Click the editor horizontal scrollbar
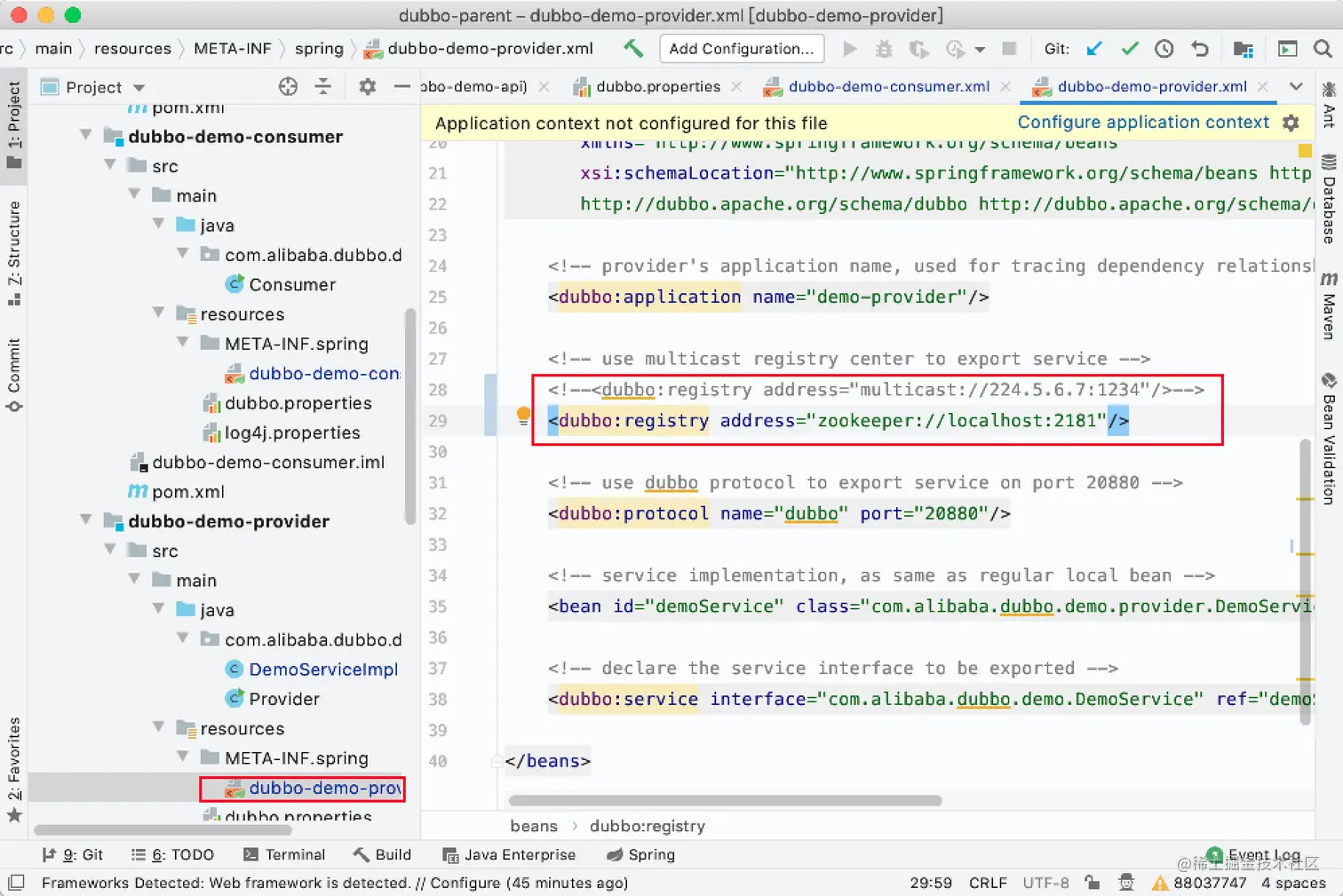The image size is (1343, 896). click(x=725, y=800)
